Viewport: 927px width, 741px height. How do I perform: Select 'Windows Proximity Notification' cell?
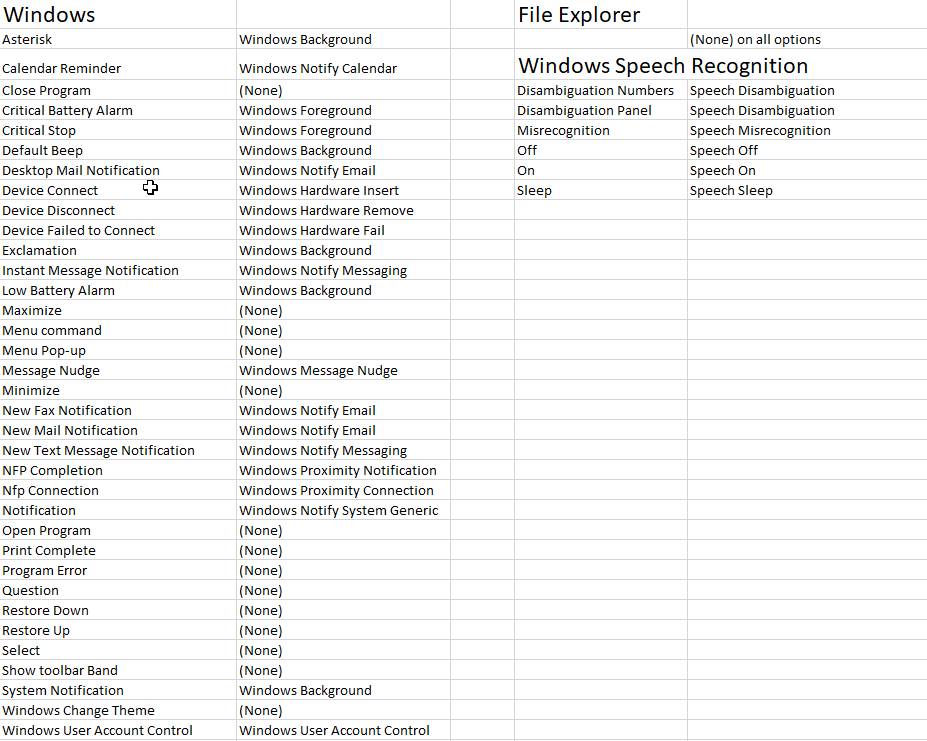pos(343,470)
